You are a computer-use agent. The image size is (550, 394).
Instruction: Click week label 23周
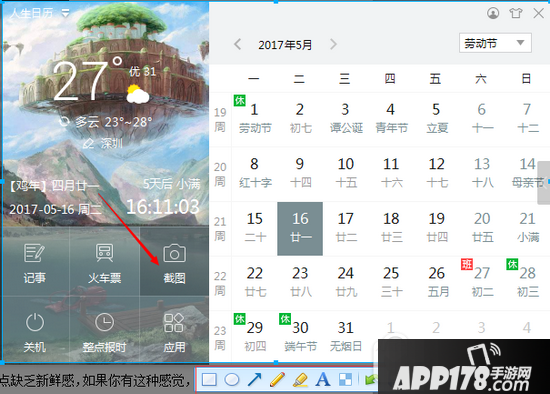click(x=220, y=338)
